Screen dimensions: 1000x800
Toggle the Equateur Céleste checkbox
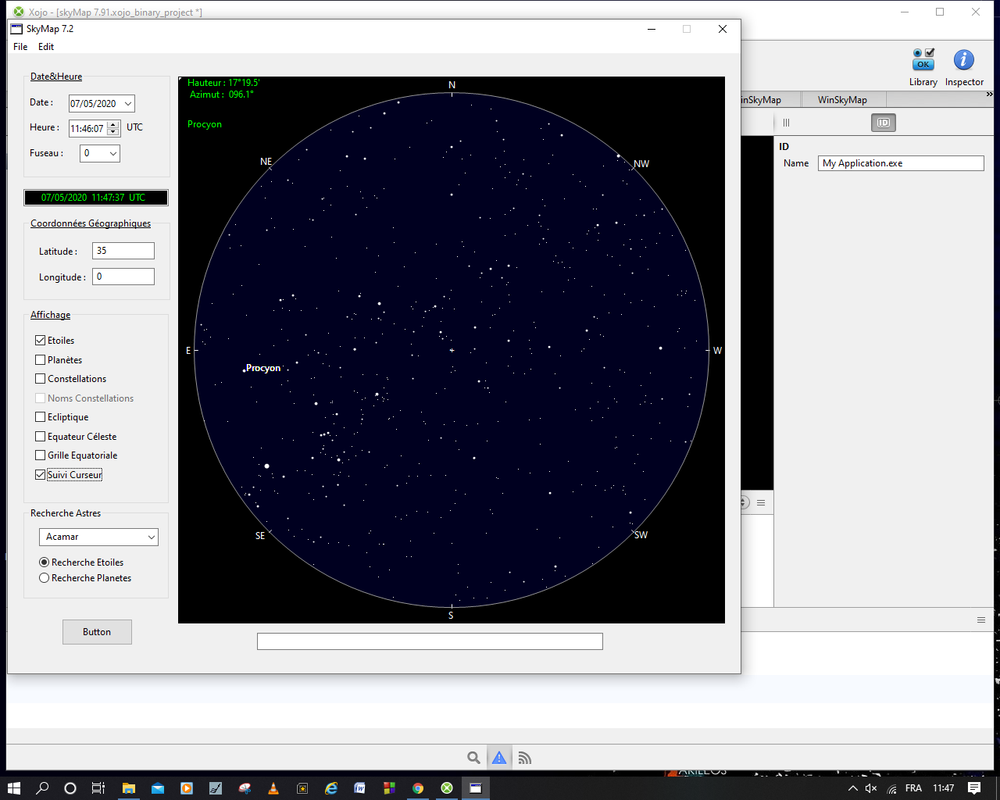[x=40, y=436]
